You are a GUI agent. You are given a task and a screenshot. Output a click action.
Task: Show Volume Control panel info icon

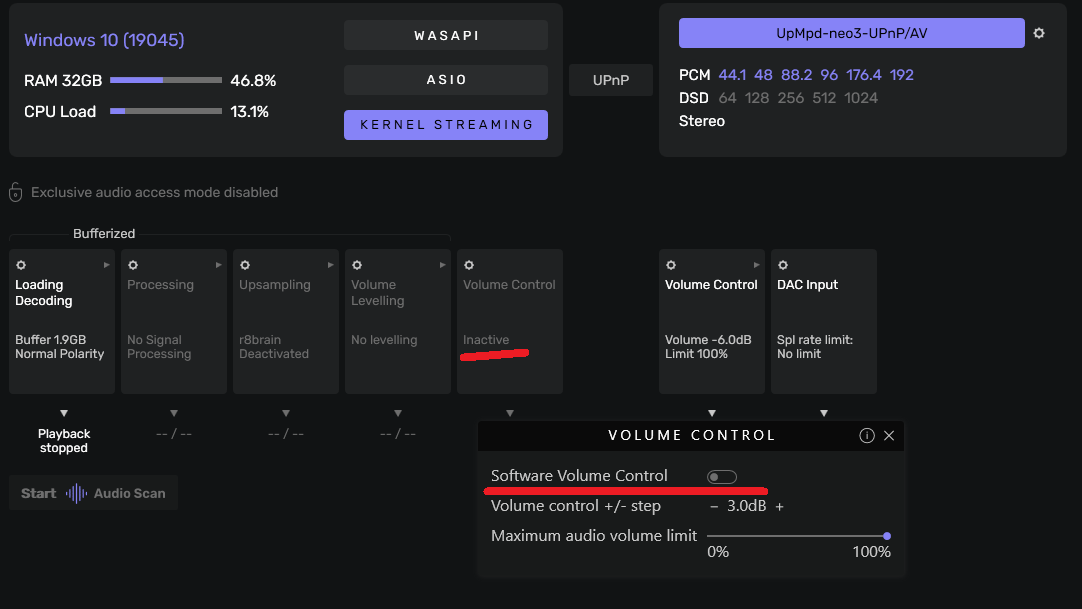867,435
